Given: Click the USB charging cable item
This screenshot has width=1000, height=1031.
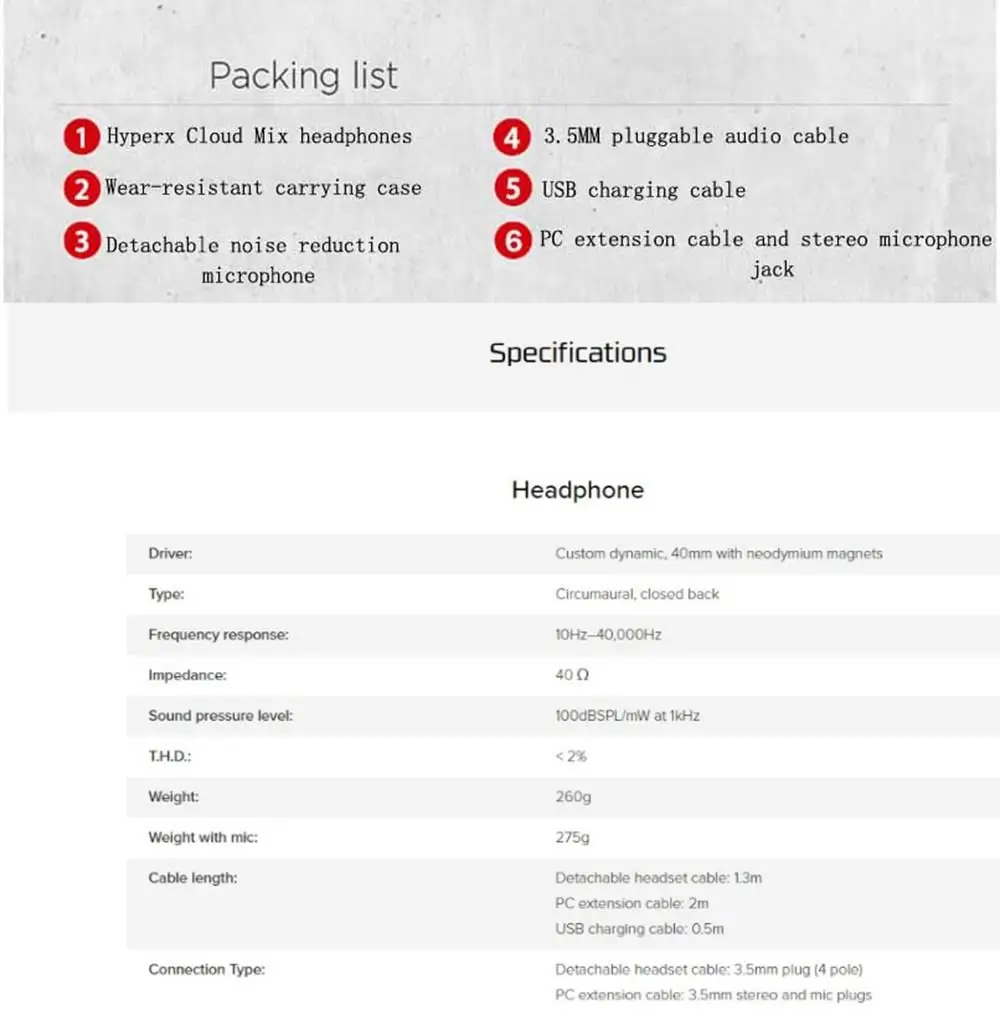Looking at the screenshot, I should click(644, 190).
